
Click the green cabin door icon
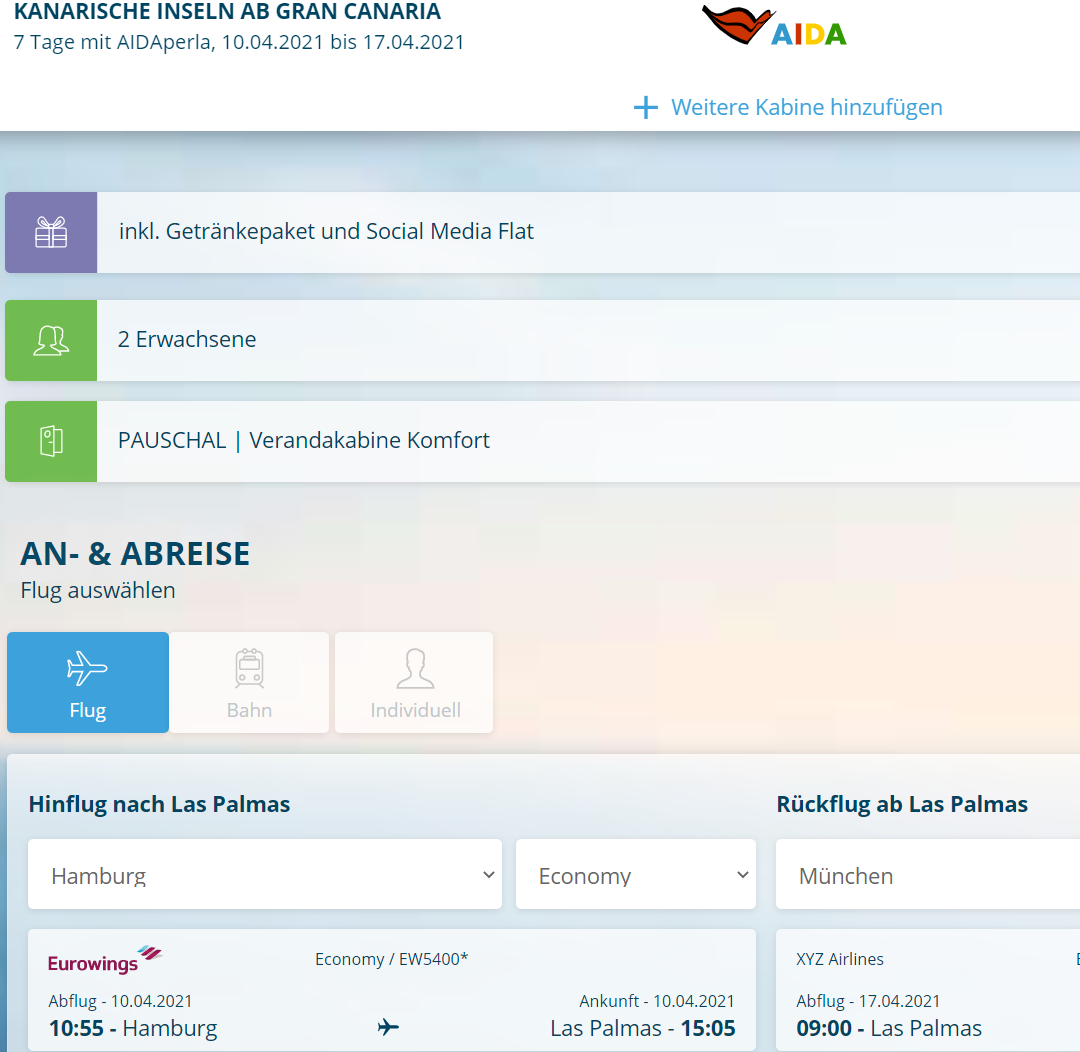pyautogui.click(x=51, y=442)
